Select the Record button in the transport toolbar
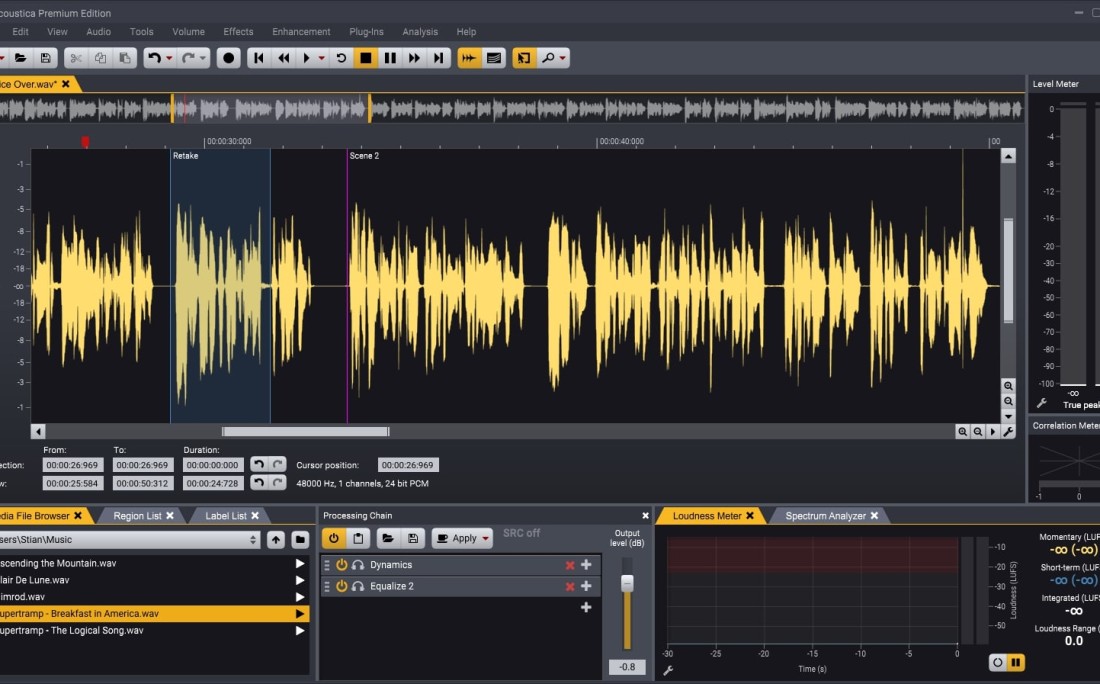This screenshot has width=1100, height=684. (x=228, y=57)
